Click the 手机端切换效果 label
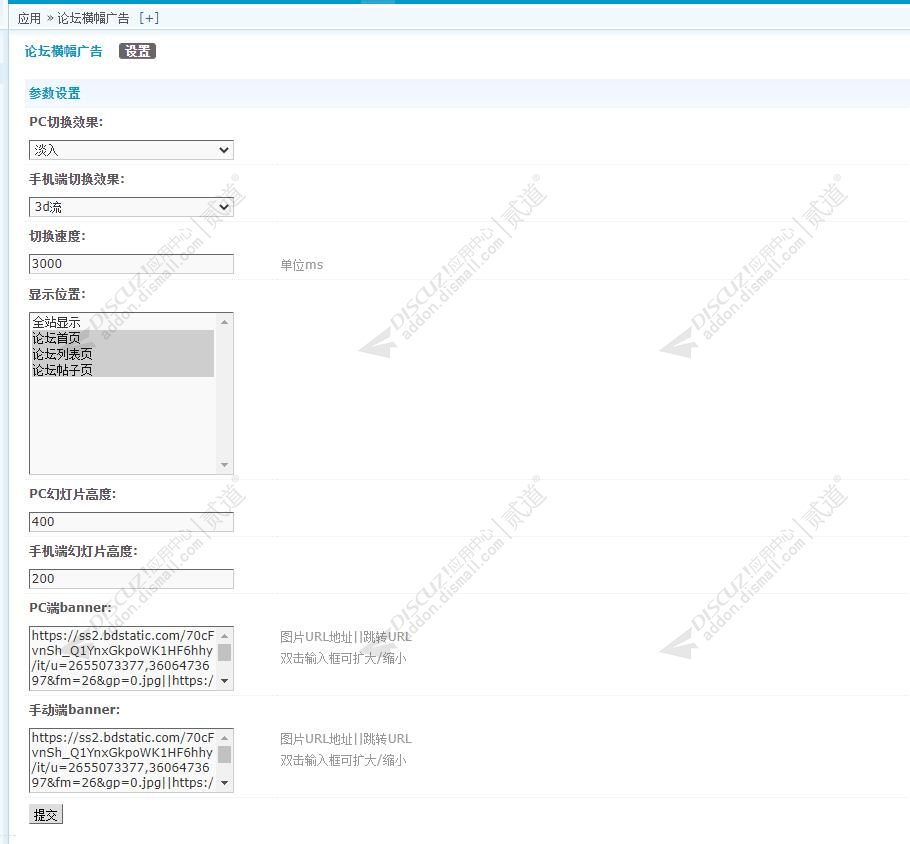 77,179
